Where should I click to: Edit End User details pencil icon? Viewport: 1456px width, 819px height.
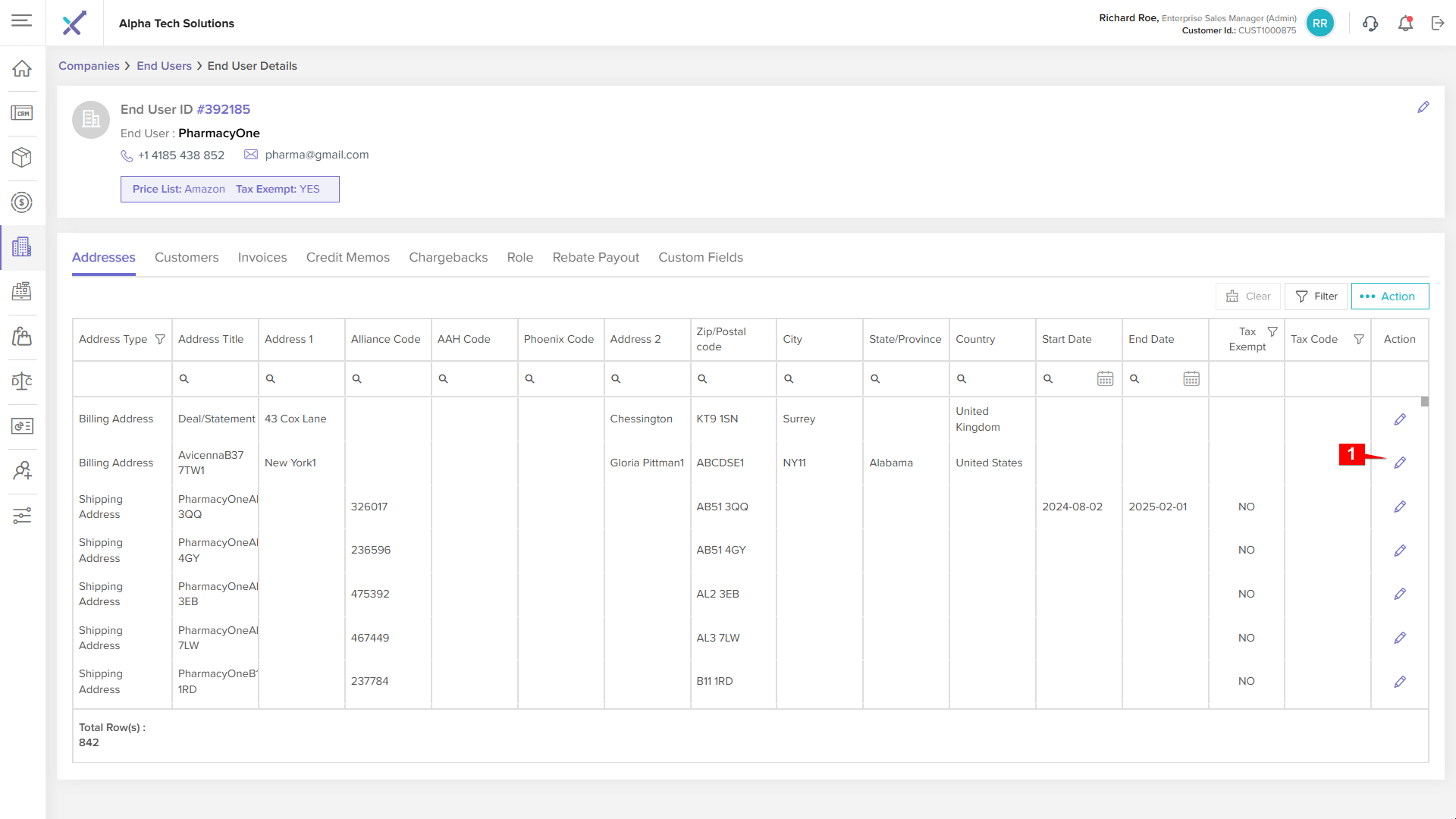(1423, 108)
